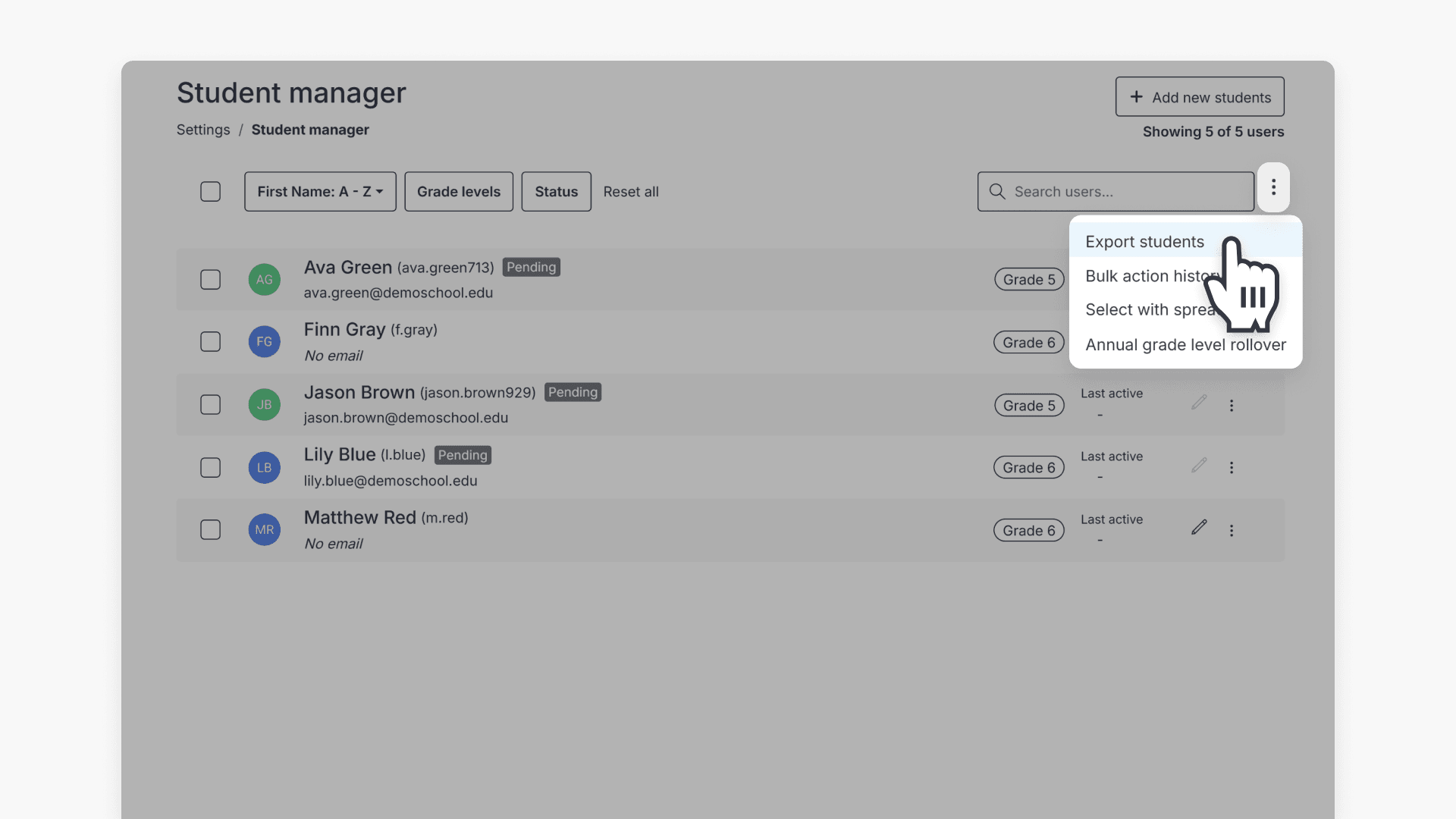Open Matthew Red's row actions menu
Viewport: 1456px width, 819px height.
click(1232, 530)
